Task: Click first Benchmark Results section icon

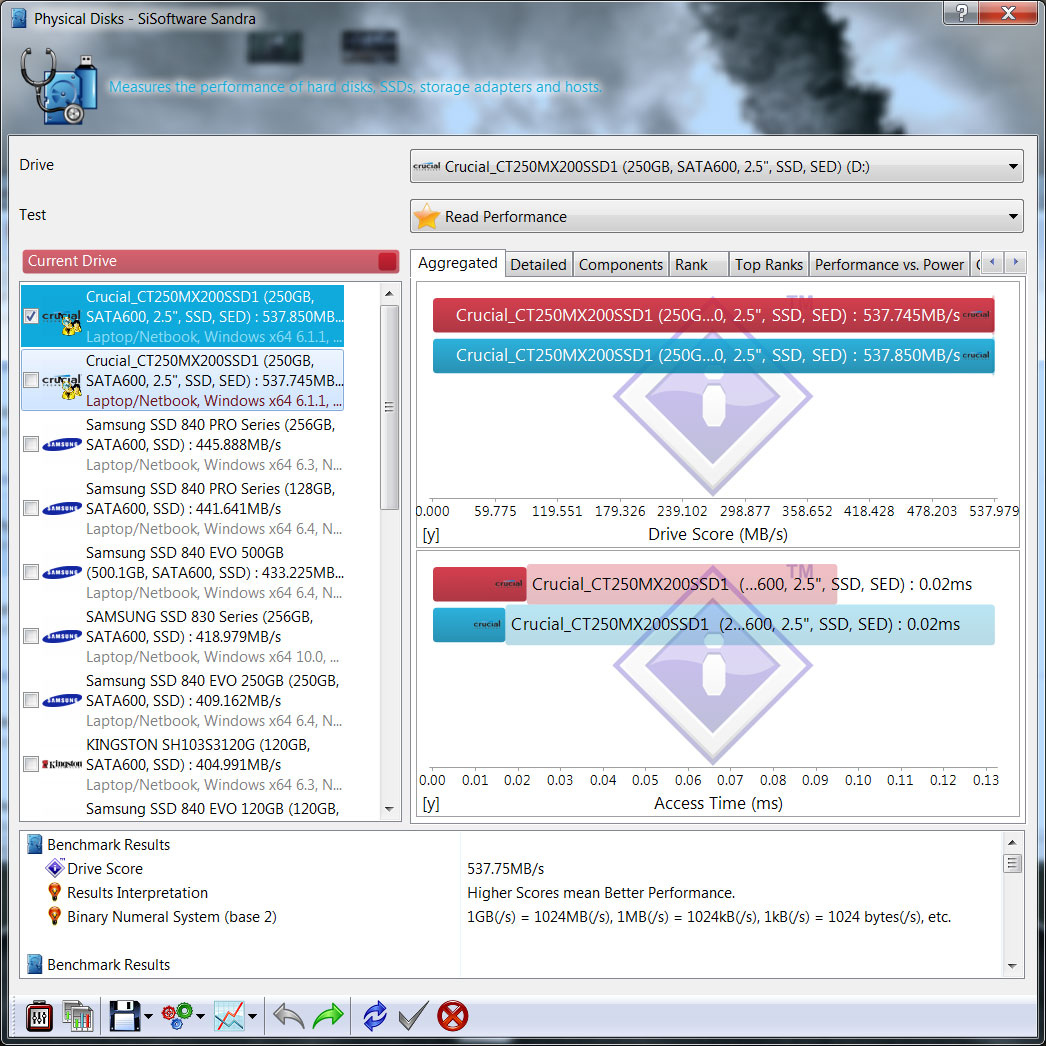Action: click(35, 845)
